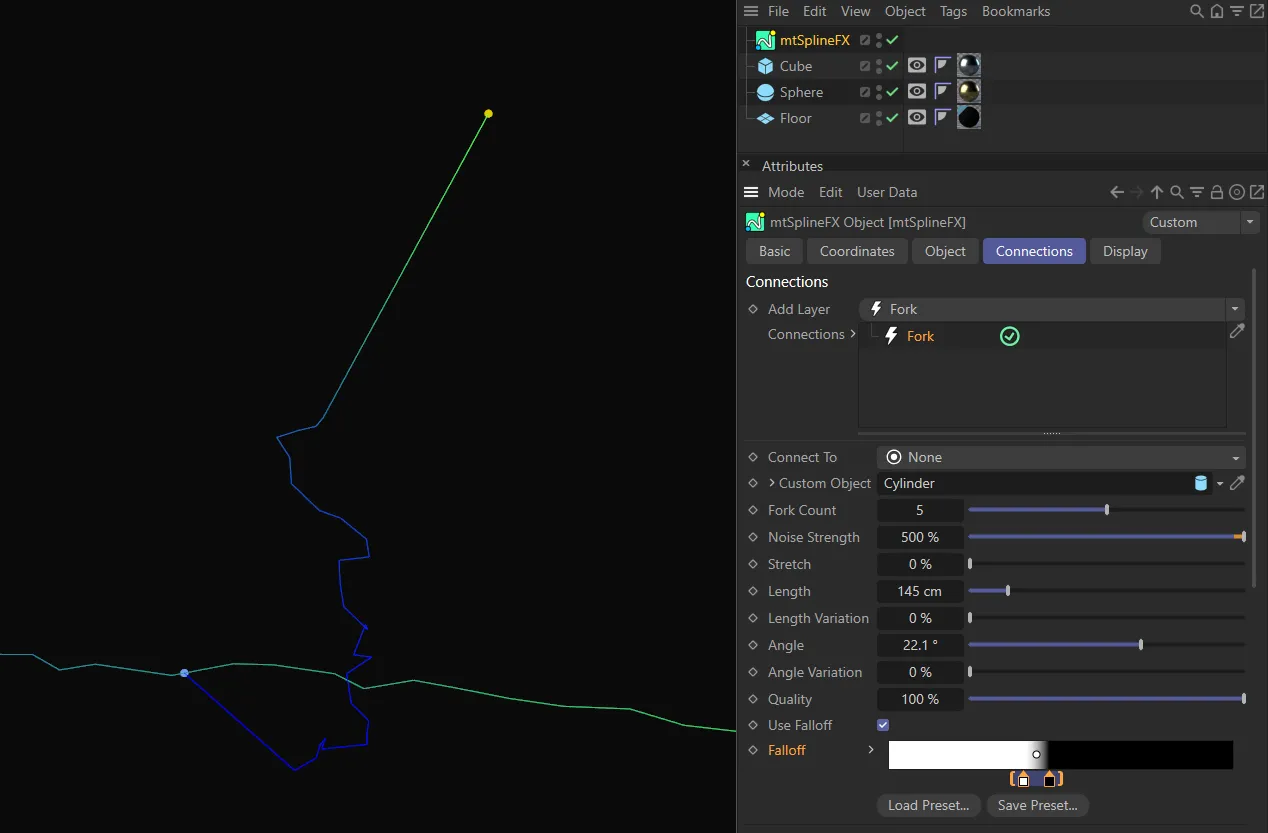Expand the Falloff gradient settings
The width and height of the screenshot is (1268, 833).
click(x=873, y=750)
